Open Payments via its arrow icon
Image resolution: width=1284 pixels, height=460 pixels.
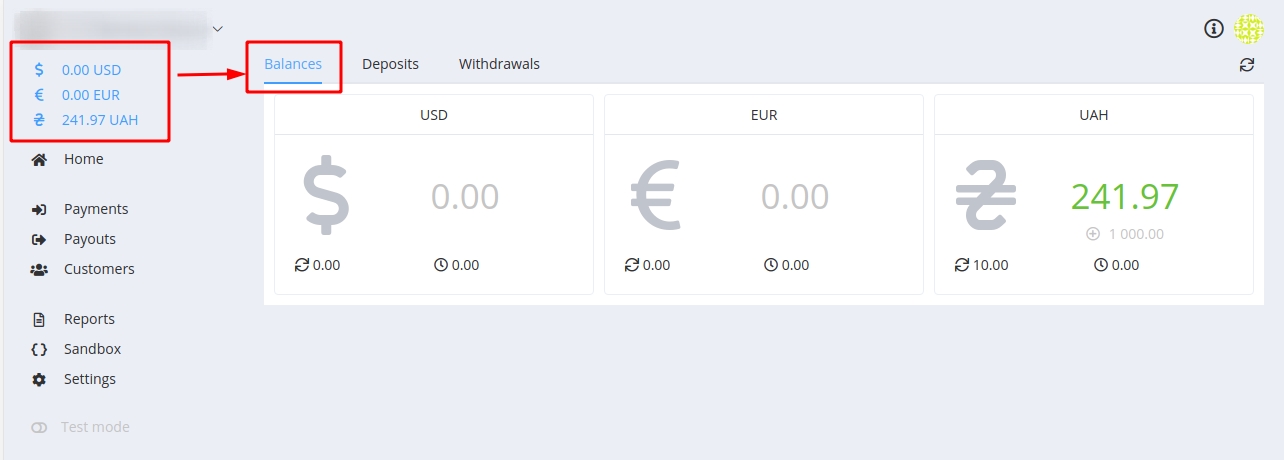(x=39, y=209)
